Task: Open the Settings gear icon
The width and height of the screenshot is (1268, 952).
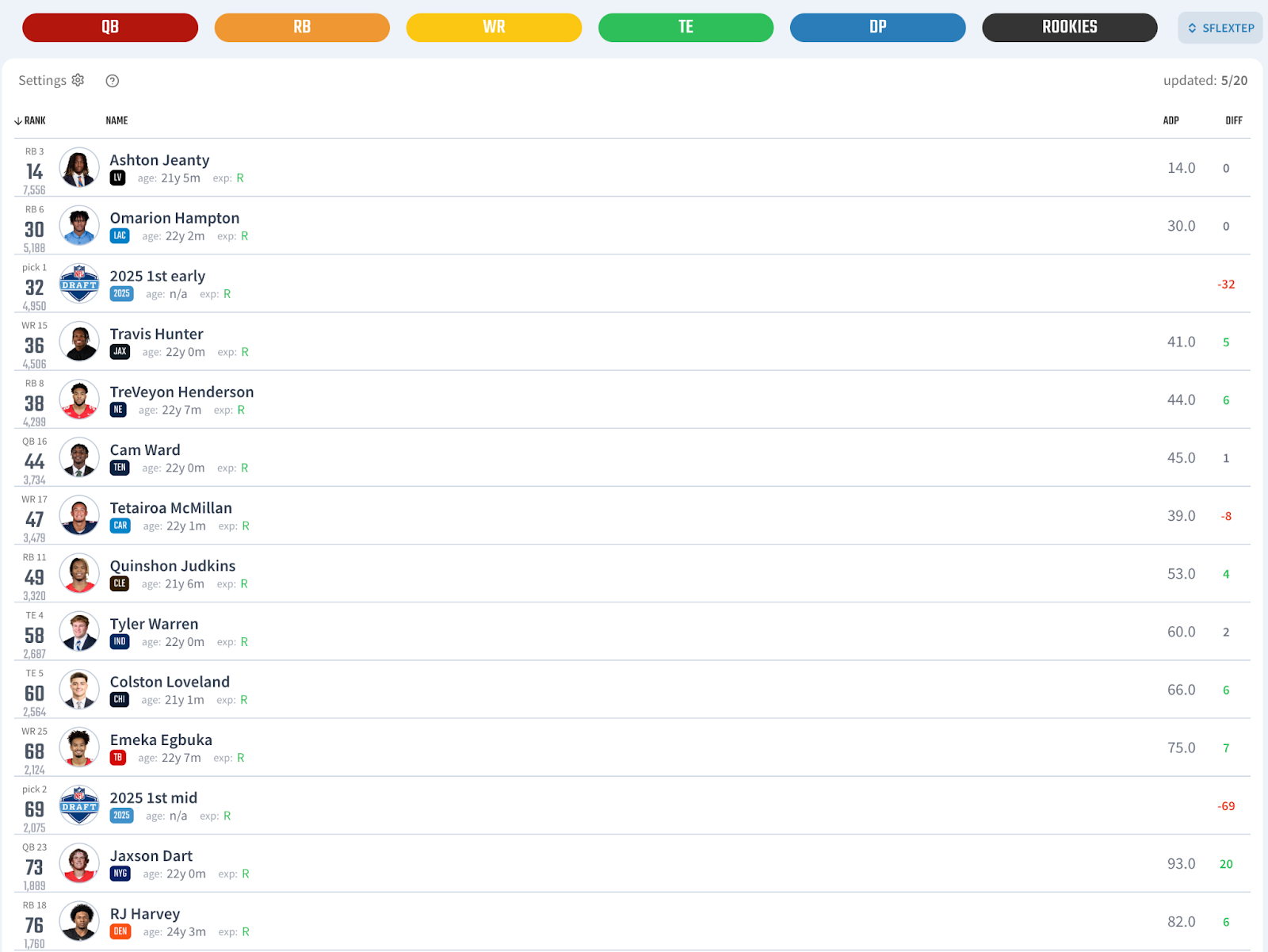Action: 78,80
